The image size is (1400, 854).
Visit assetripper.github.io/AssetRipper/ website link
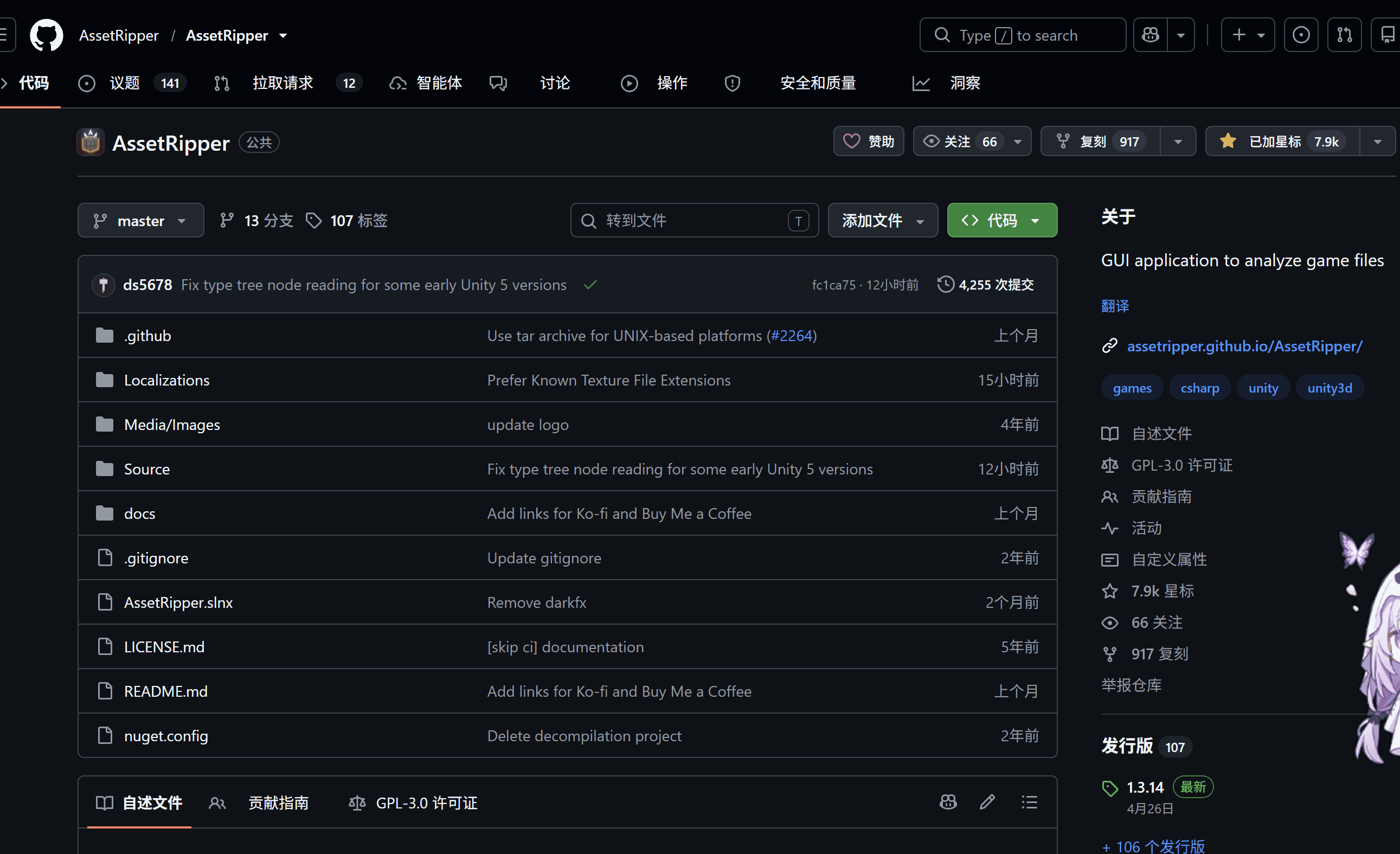(x=1244, y=345)
